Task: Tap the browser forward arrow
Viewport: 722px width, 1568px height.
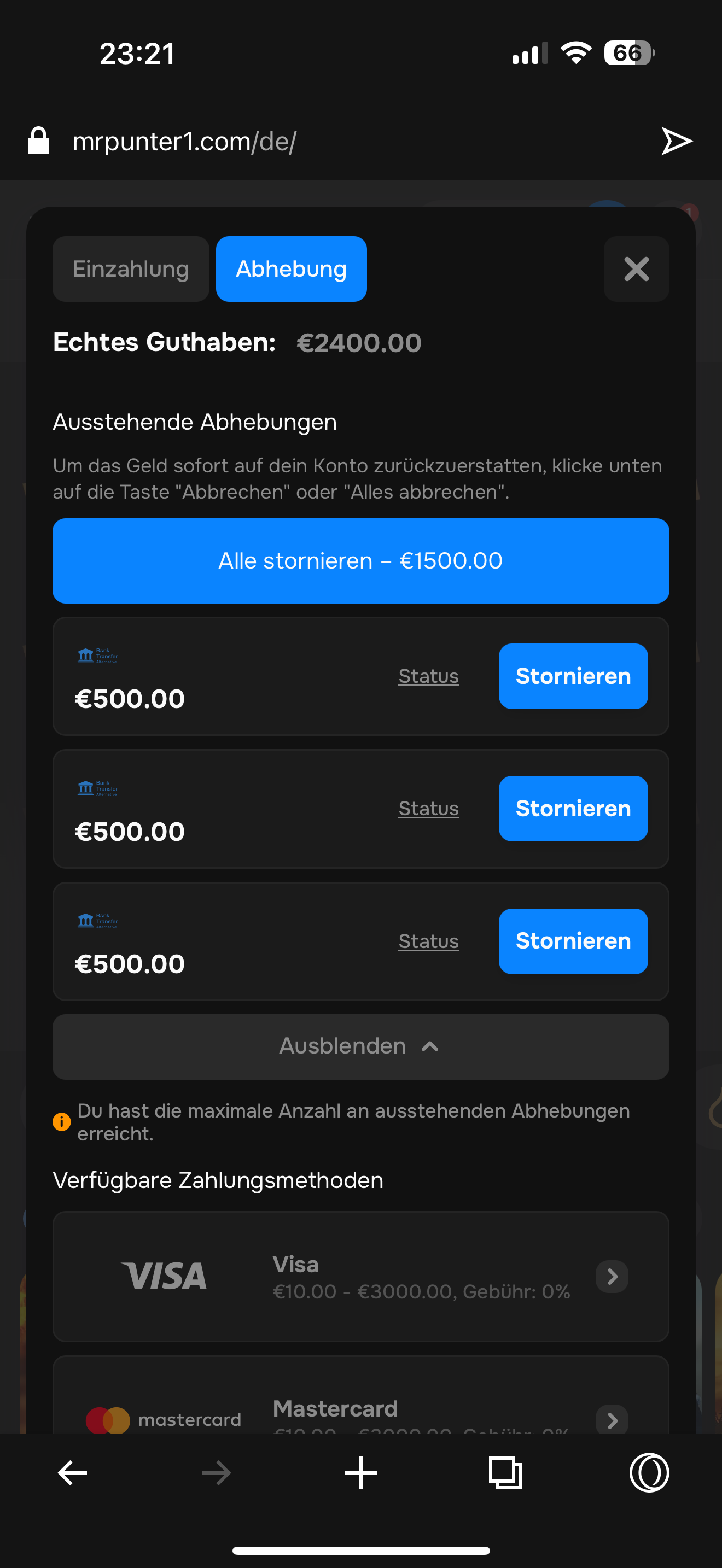Action: (216, 1473)
